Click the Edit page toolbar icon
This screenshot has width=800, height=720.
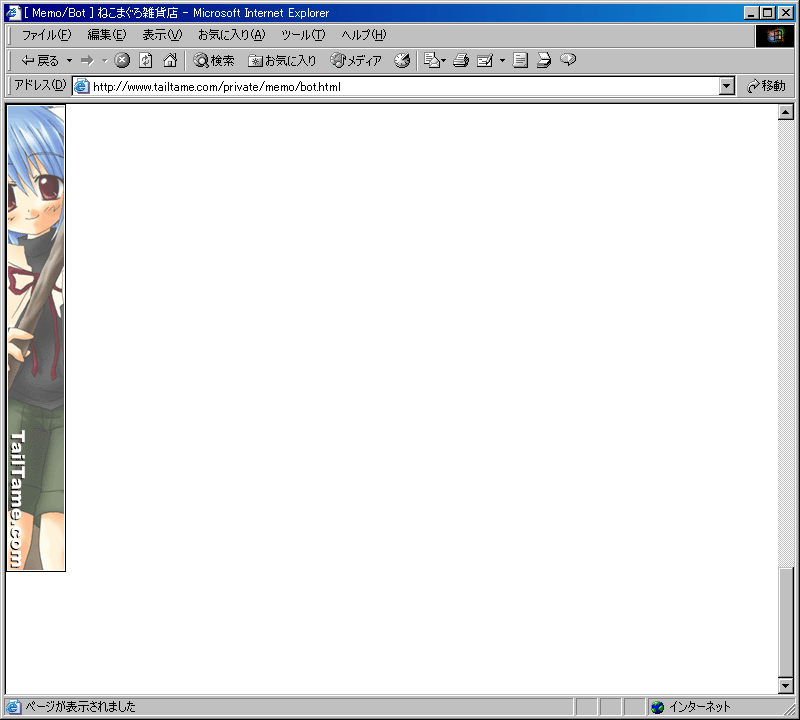click(485, 61)
